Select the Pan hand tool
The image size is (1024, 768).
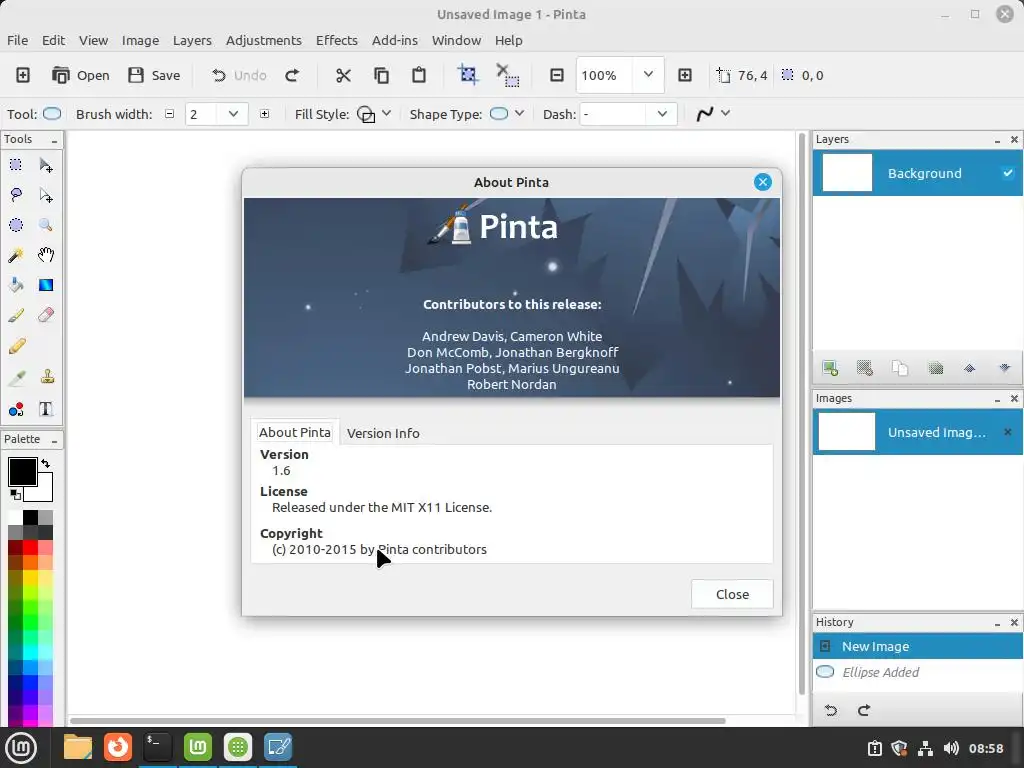pos(46,255)
